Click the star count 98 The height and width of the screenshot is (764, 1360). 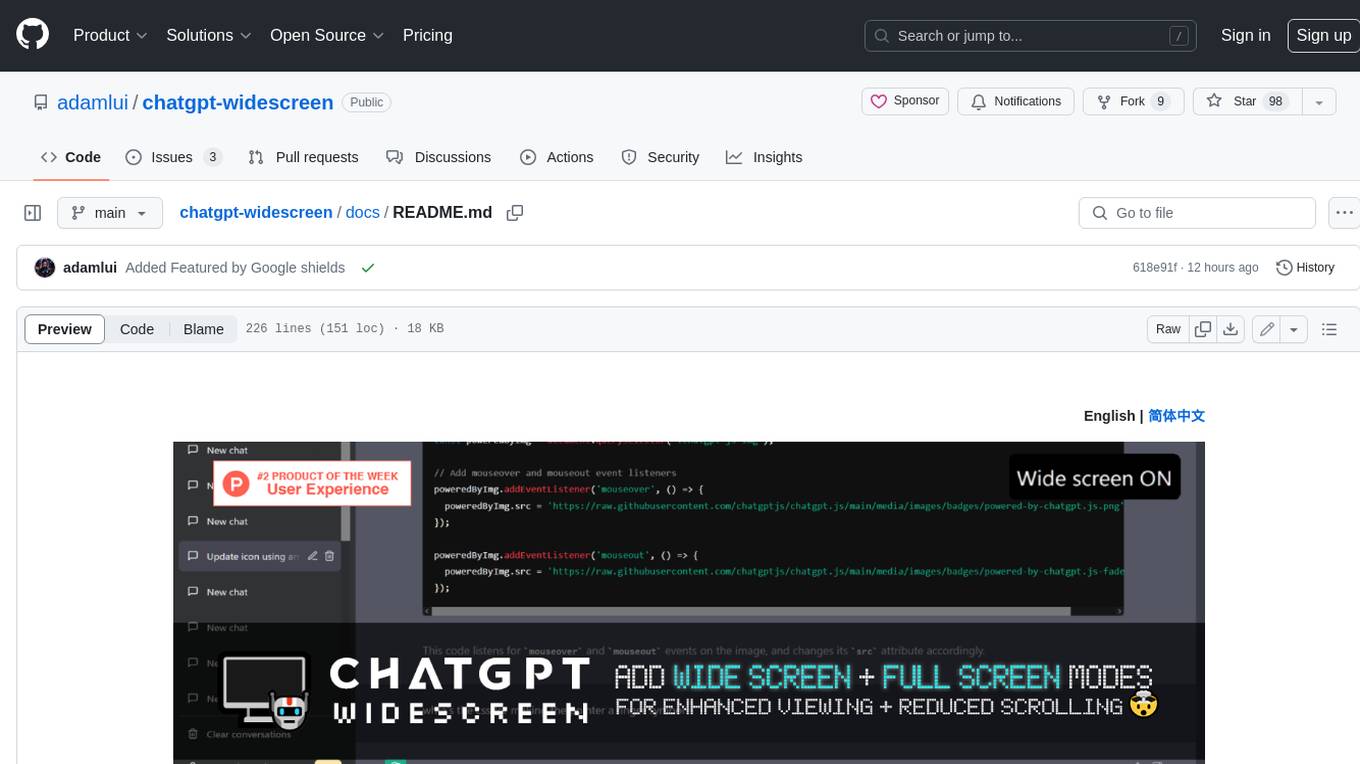[1275, 101]
